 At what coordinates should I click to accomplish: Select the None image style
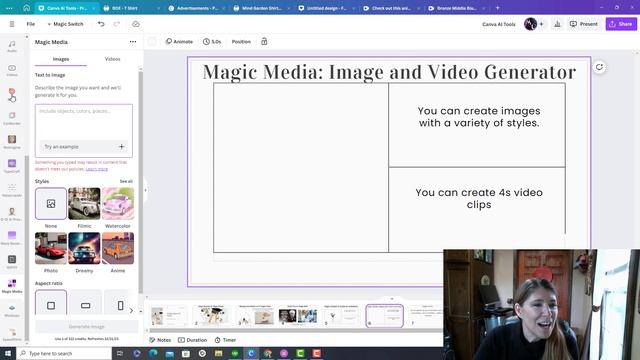pos(51,204)
